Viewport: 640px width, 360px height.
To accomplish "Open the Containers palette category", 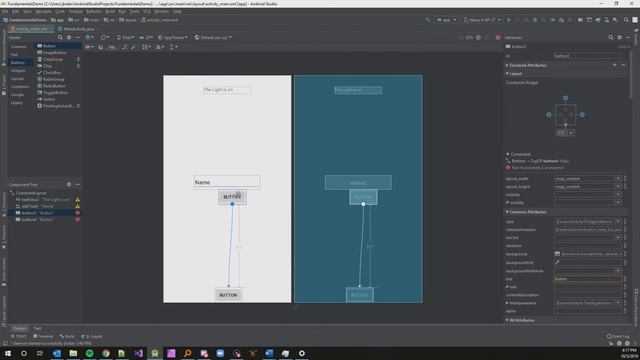I will (19, 87).
